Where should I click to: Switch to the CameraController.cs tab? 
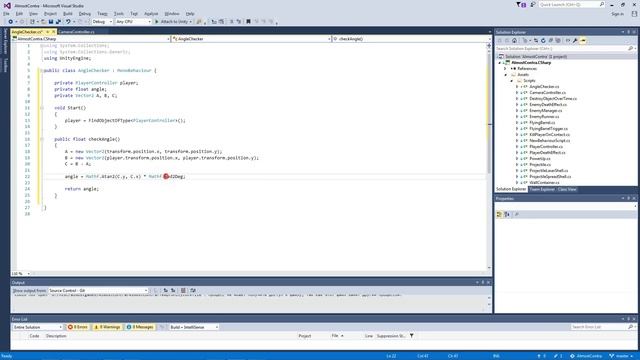77,32
